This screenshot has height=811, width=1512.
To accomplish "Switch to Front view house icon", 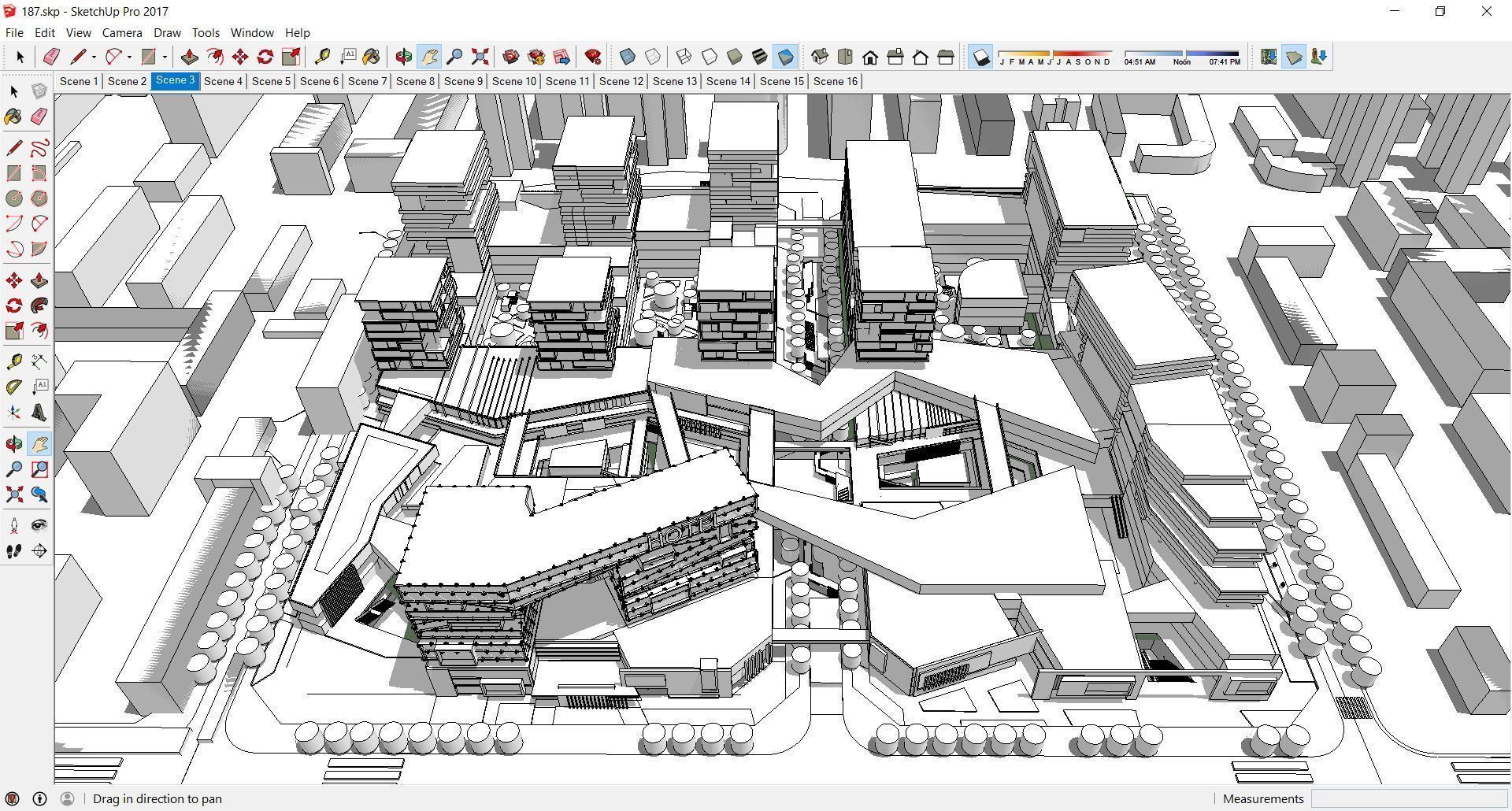I will tap(870, 57).
